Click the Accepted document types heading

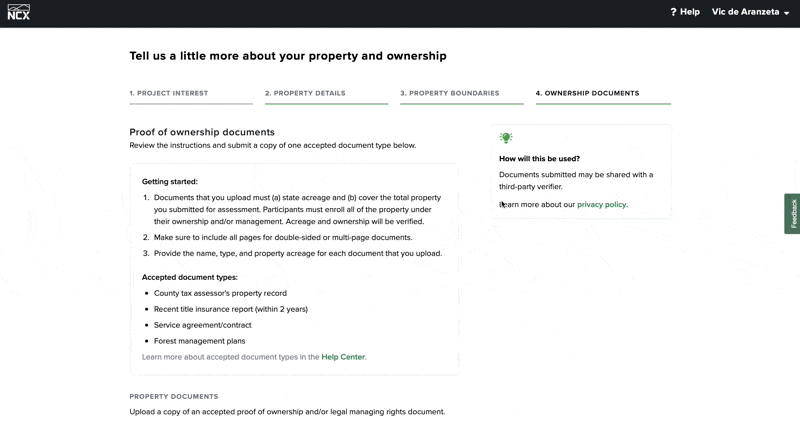(x=190, y=277)
